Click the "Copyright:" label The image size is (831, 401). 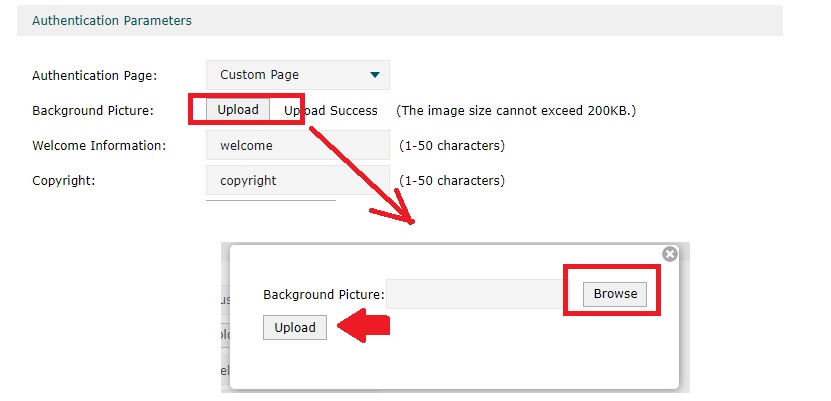[x=65, y=181]
